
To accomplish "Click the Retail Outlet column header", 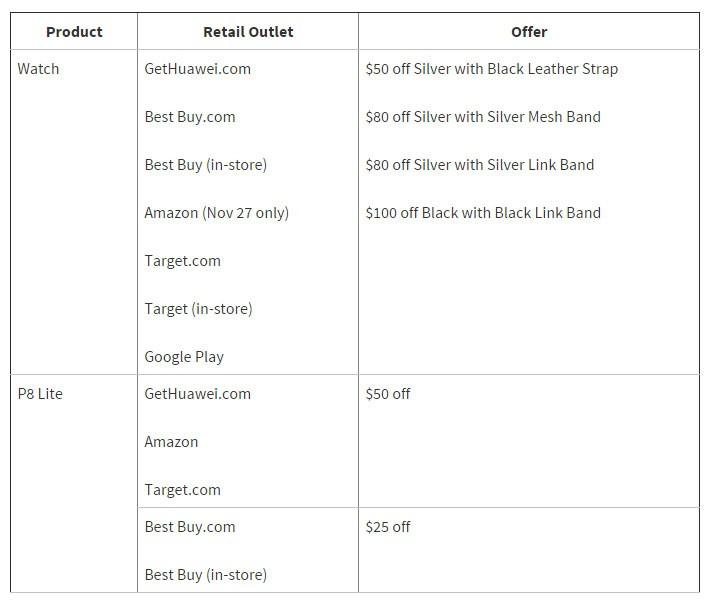I will click(x=248, y=32).
